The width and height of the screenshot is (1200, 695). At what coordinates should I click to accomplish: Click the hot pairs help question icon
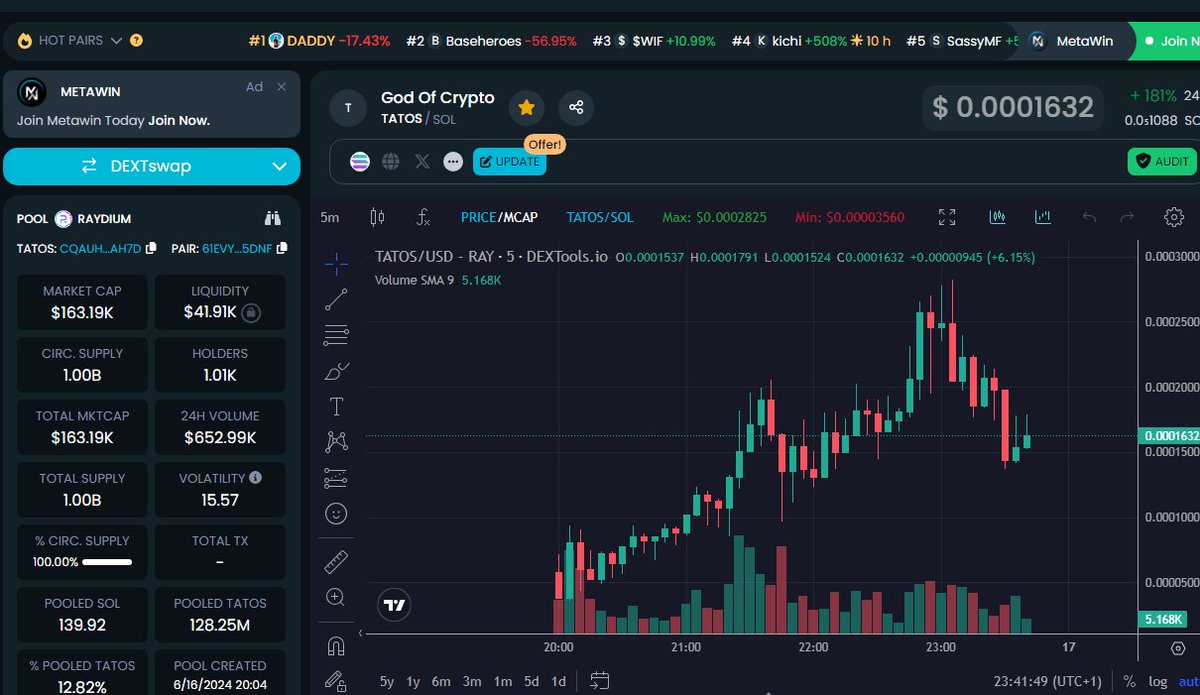[x=136, y=41]
